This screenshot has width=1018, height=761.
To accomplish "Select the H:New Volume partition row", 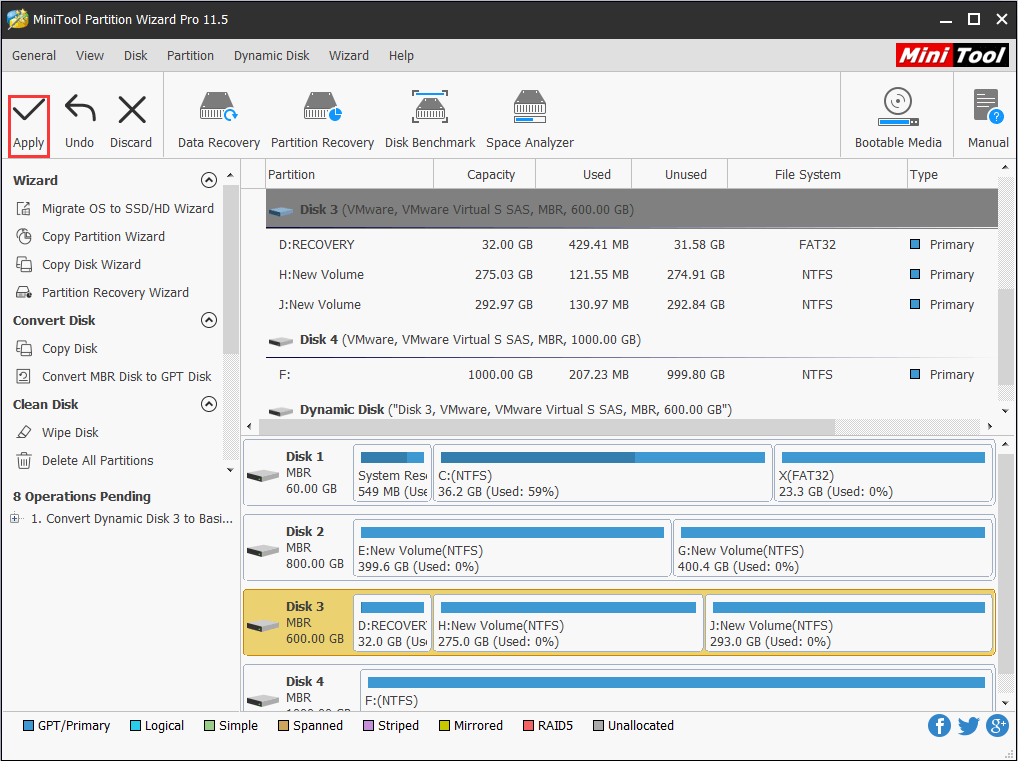I will point(632,275).
